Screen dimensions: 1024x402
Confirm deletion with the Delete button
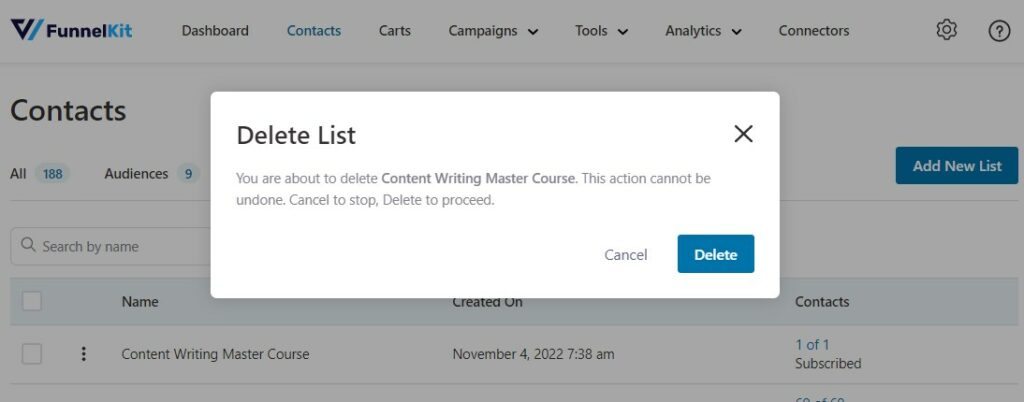716,254
